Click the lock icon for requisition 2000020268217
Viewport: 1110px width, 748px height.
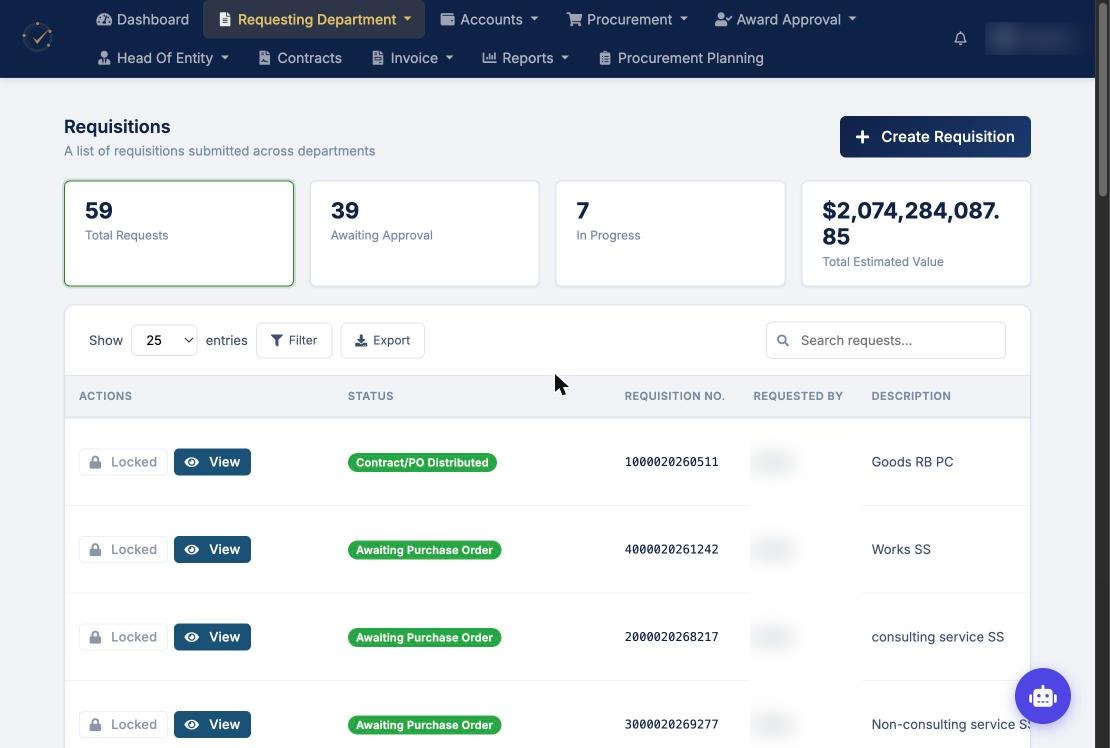(95, 637)
